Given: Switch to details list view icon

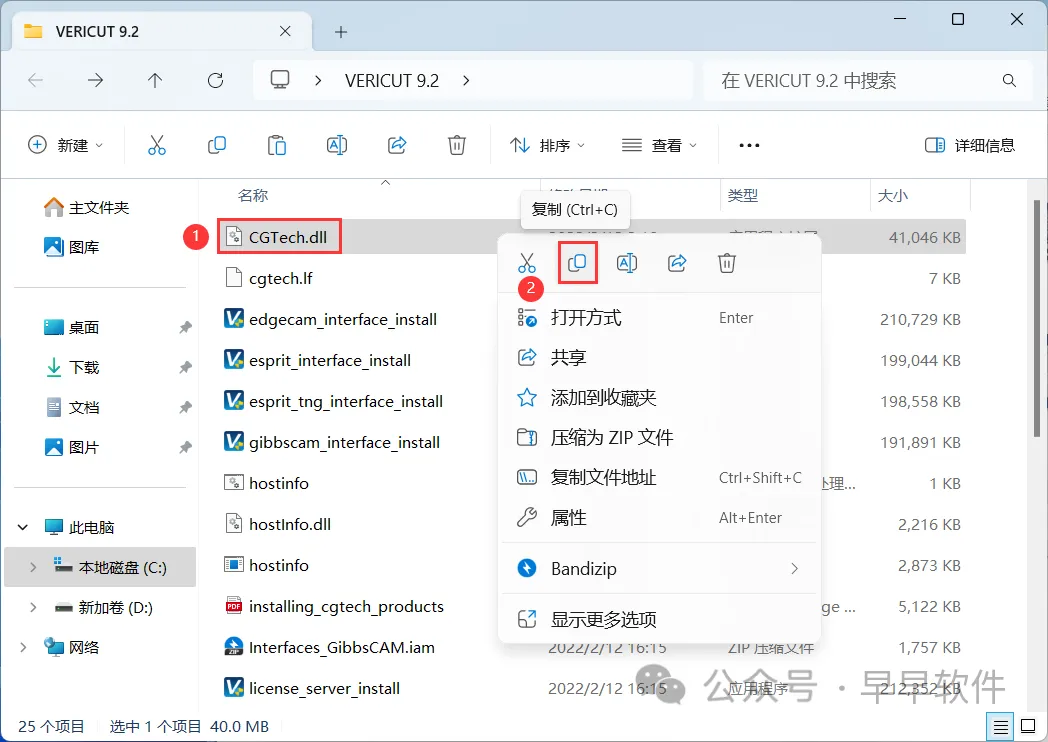Looking at the screenshot, I should click(x=1001, y=727).
